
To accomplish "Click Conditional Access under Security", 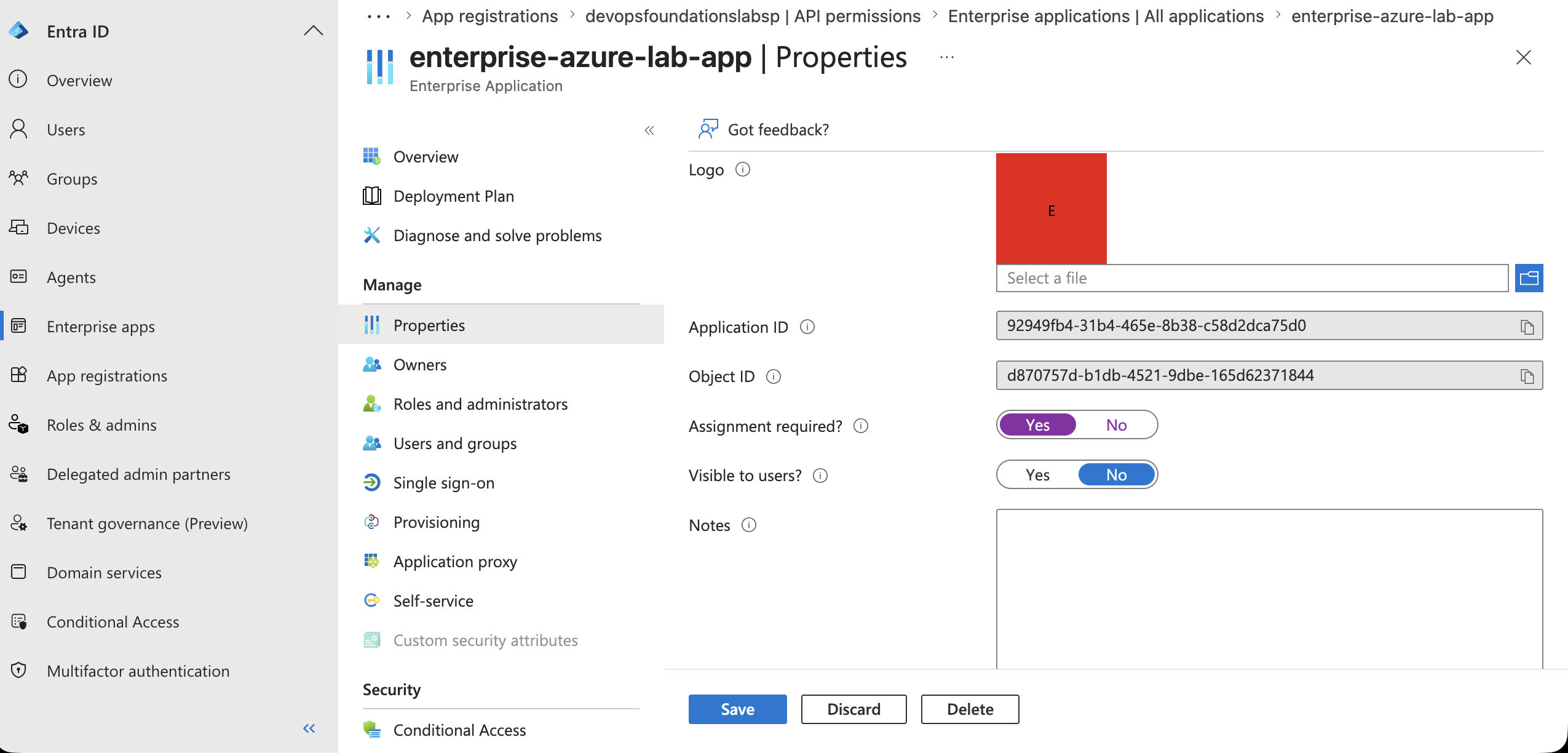I will click(x=459, y=730).
